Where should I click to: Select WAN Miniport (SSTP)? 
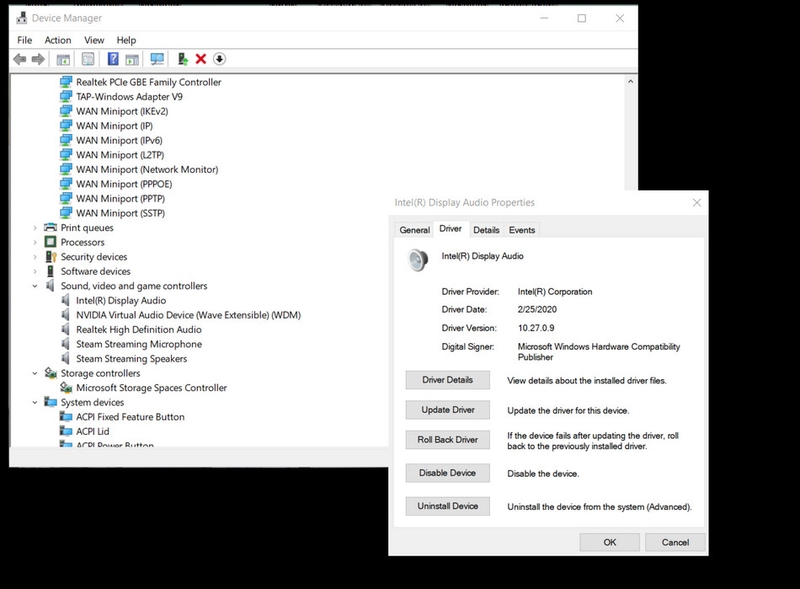click(120, 213)
